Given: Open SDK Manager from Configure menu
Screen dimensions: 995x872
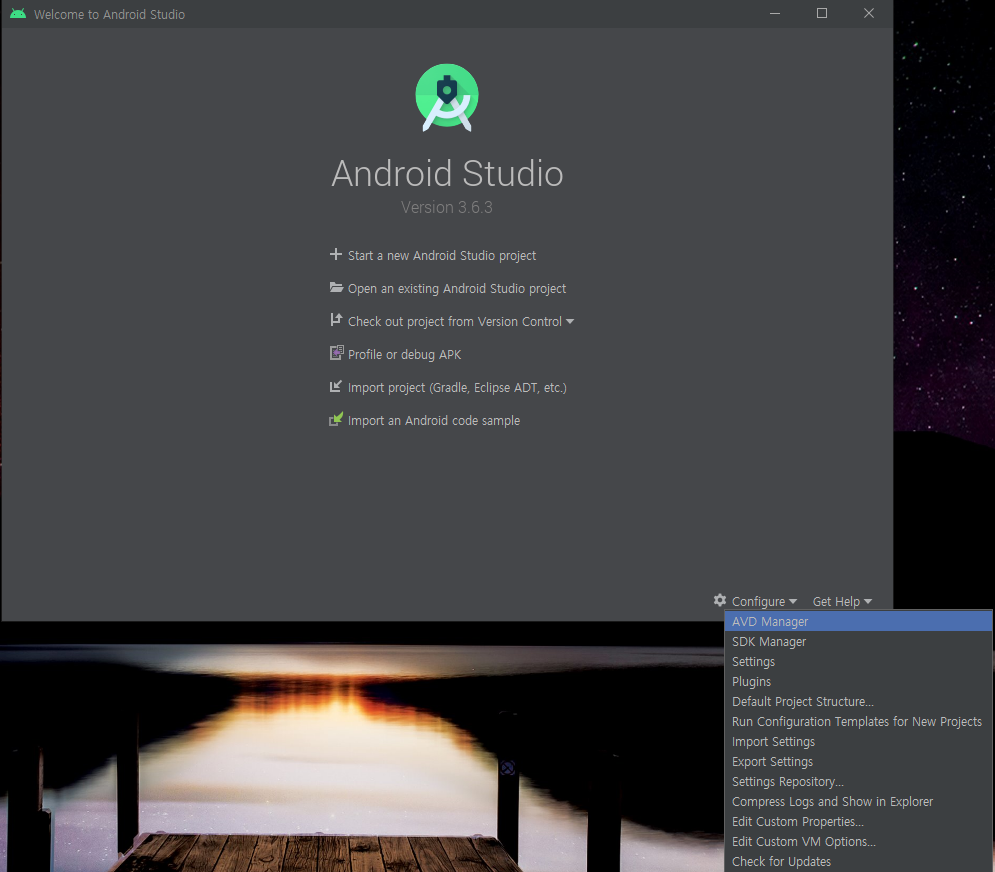Looking at the screenshot, I should (x=858, y=642).
